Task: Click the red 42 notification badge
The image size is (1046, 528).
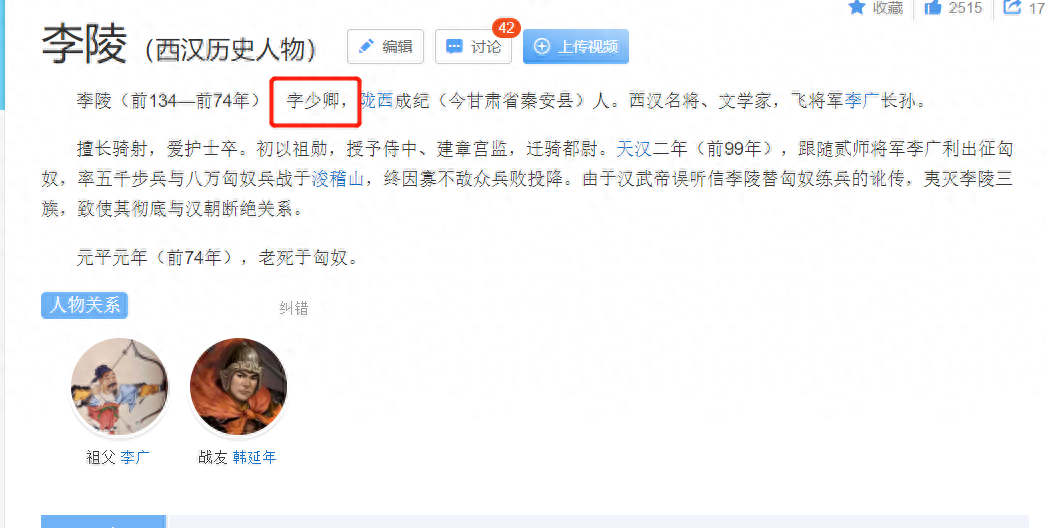Action: pos(506,28)
